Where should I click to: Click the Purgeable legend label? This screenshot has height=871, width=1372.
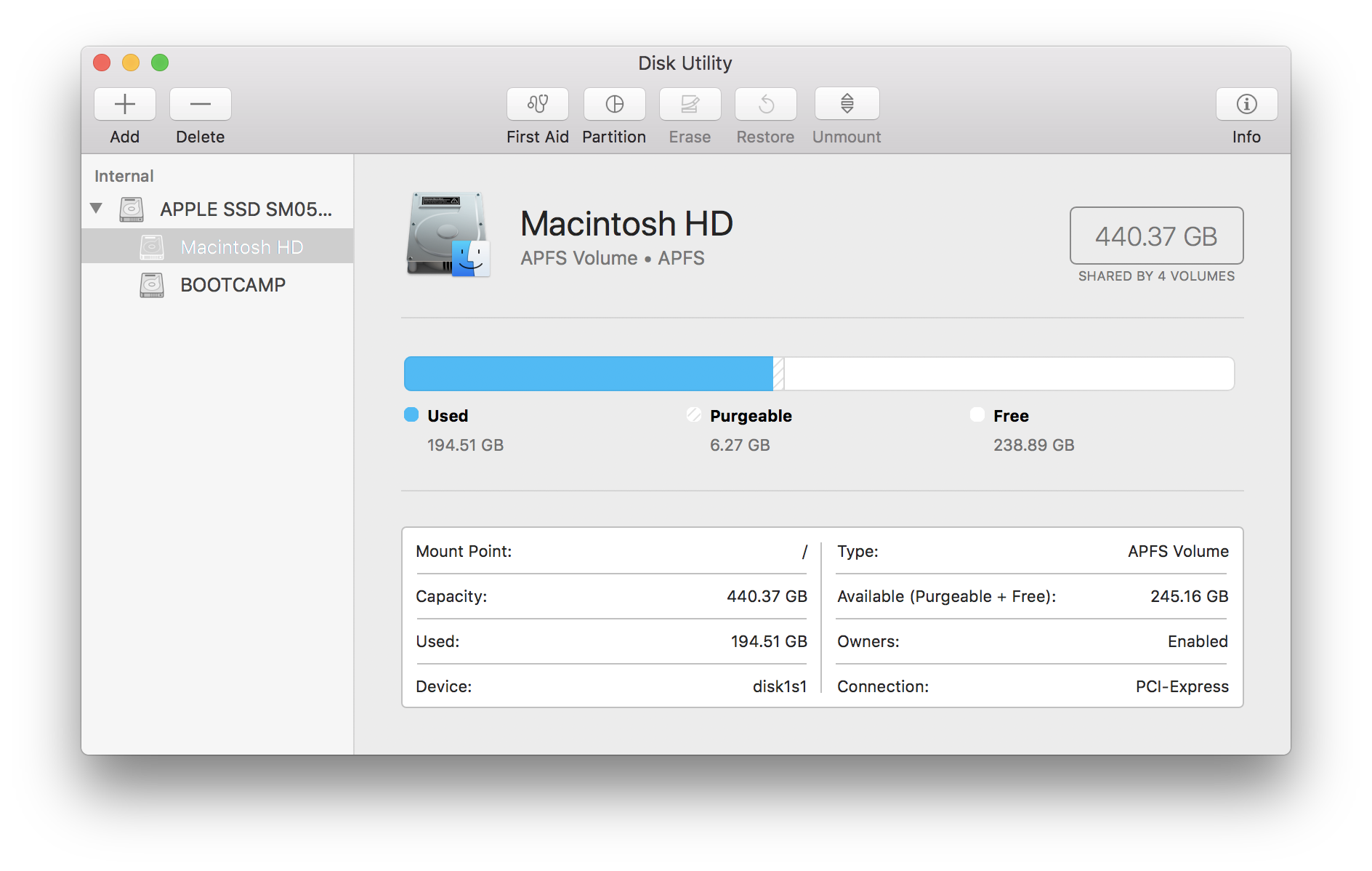(751, 416)
